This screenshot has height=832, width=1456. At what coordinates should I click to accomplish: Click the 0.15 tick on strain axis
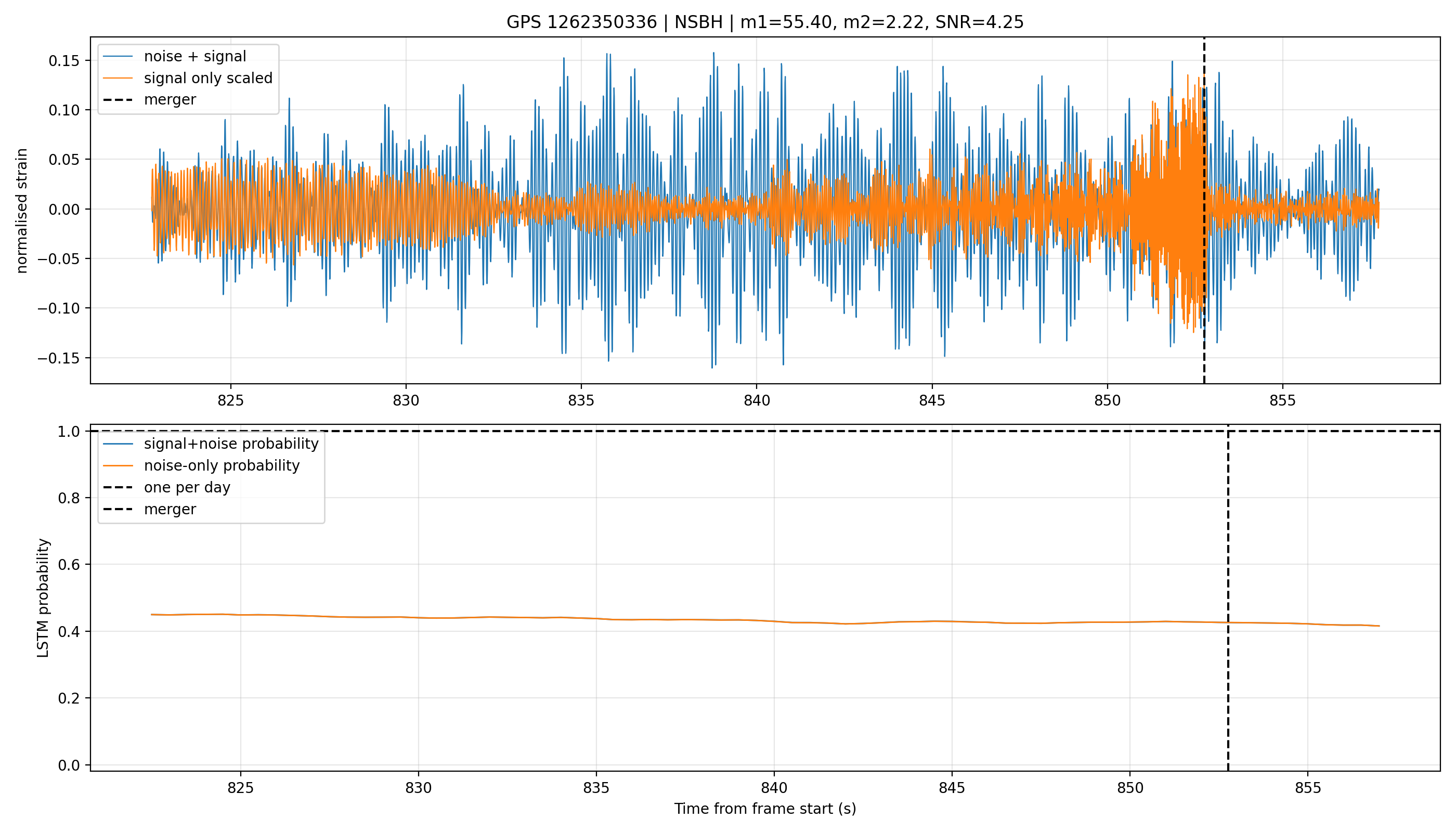[63, 60]
